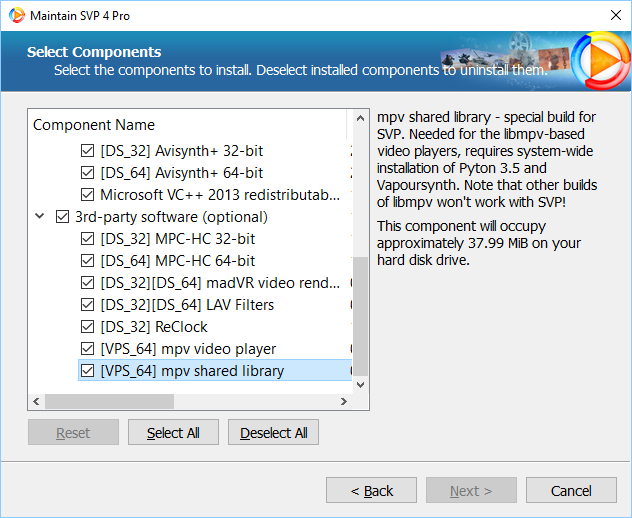The height and width of the screenshot is (518, 632).
Task: Select the mpv video player row
Action: (188, 349)
